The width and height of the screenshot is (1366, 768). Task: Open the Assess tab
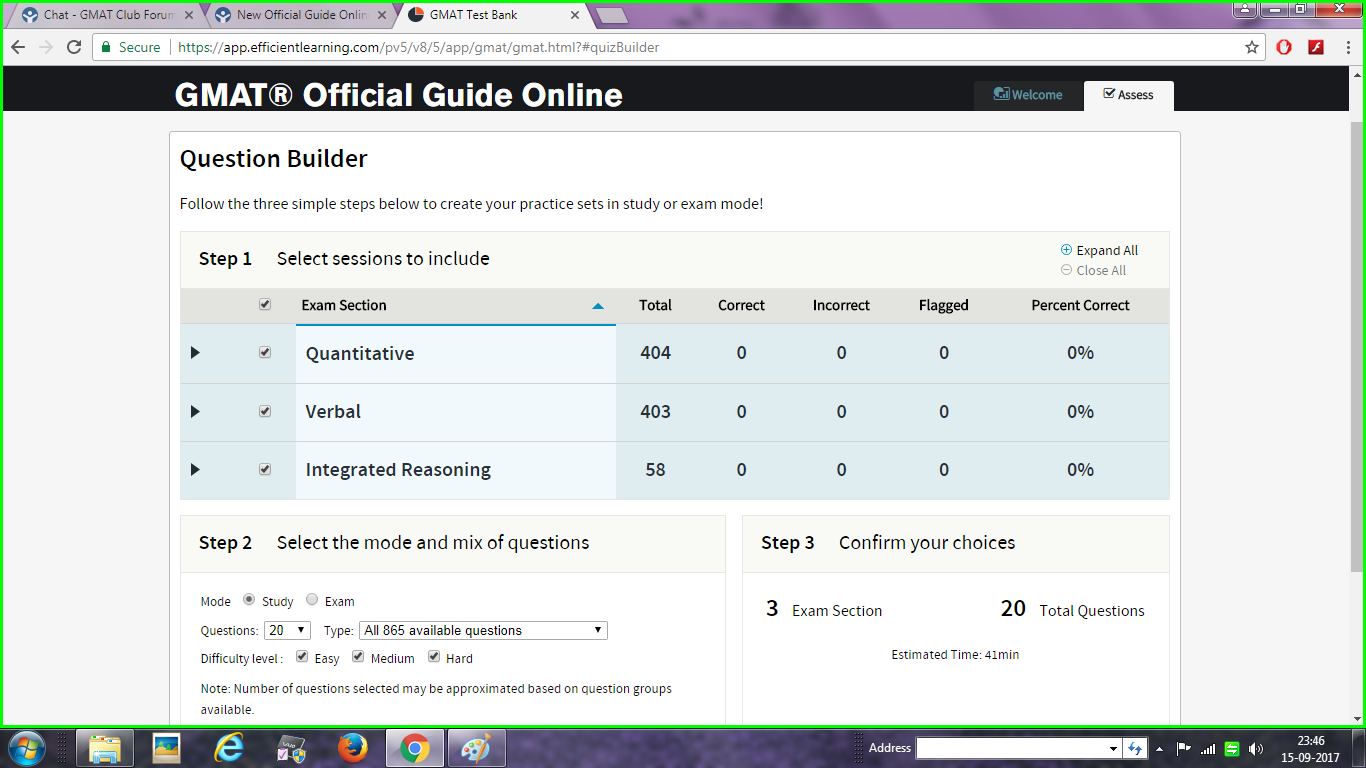[1128, 95]
